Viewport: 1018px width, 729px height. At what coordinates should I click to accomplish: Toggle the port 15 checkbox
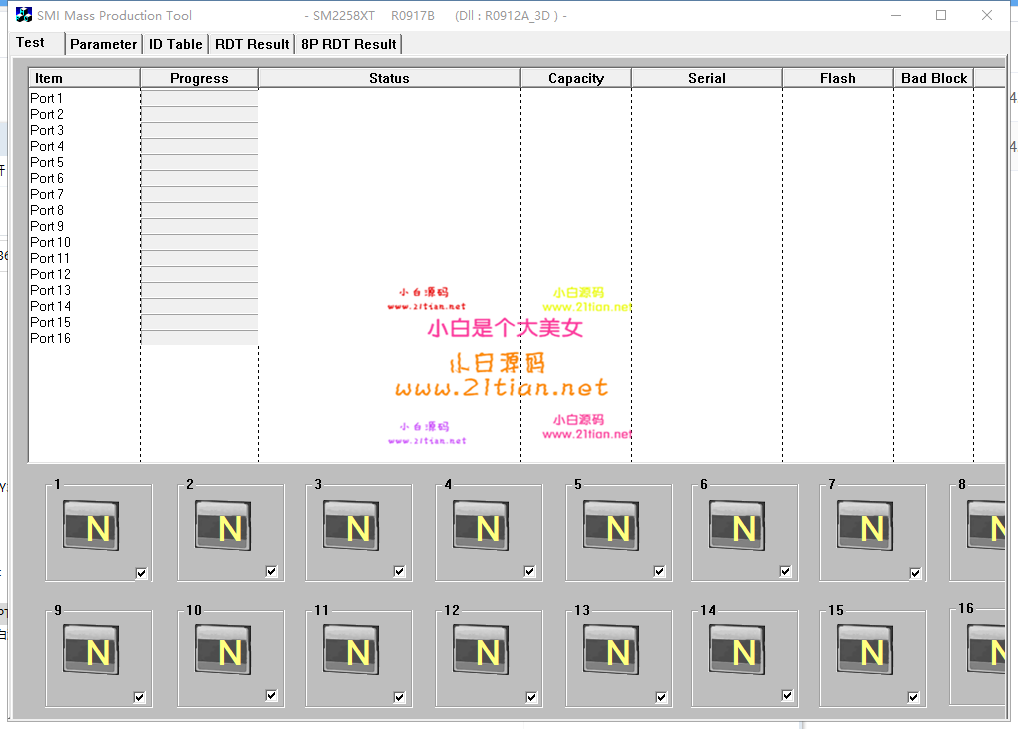tap(914, 698)
